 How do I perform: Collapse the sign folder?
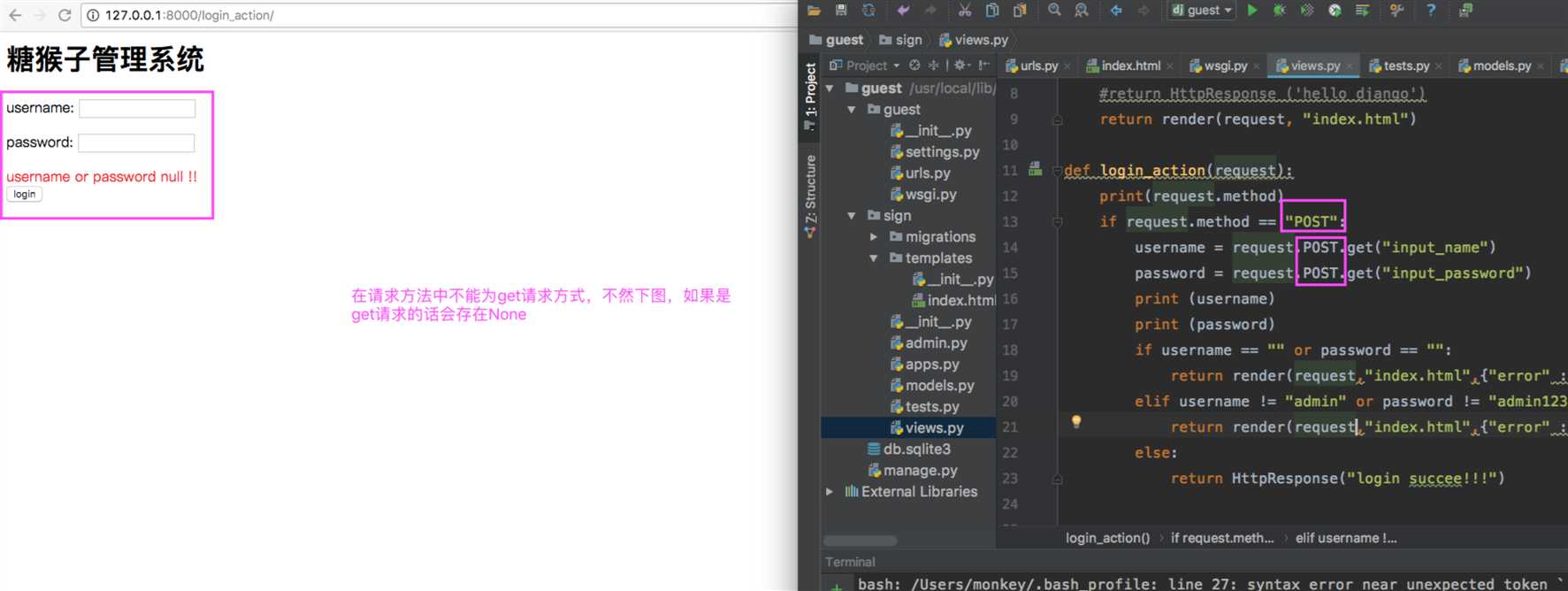click(852, 216)
